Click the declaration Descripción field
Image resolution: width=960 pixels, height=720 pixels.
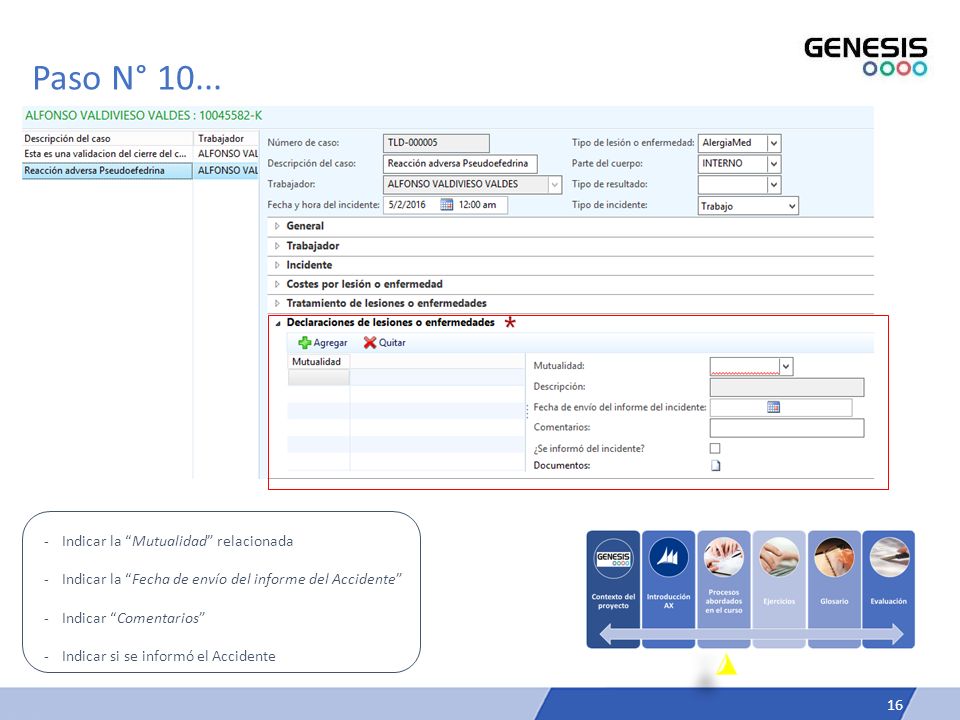(x=787, y=387)
